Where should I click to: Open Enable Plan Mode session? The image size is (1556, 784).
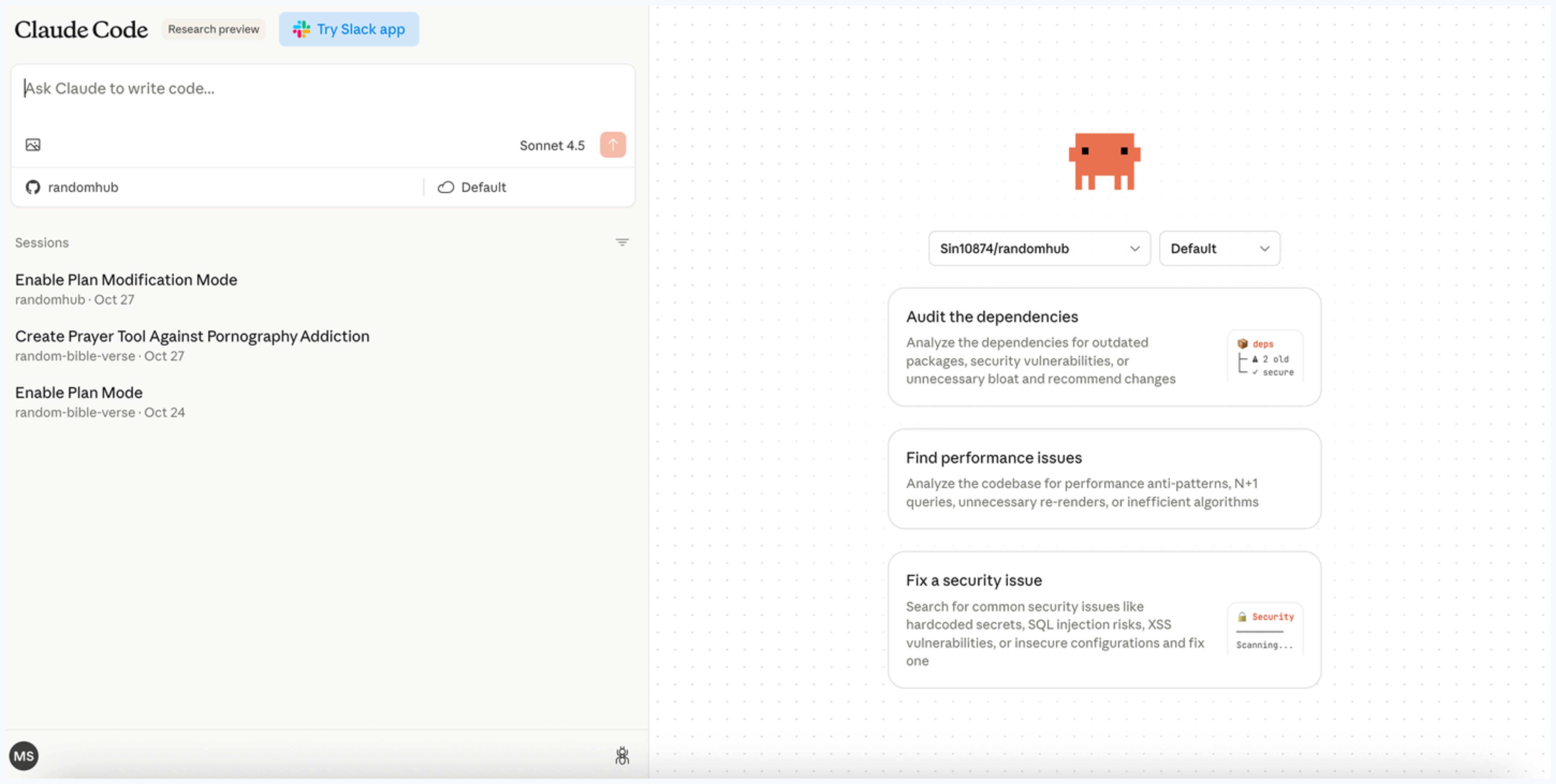(x=323, y=402)
